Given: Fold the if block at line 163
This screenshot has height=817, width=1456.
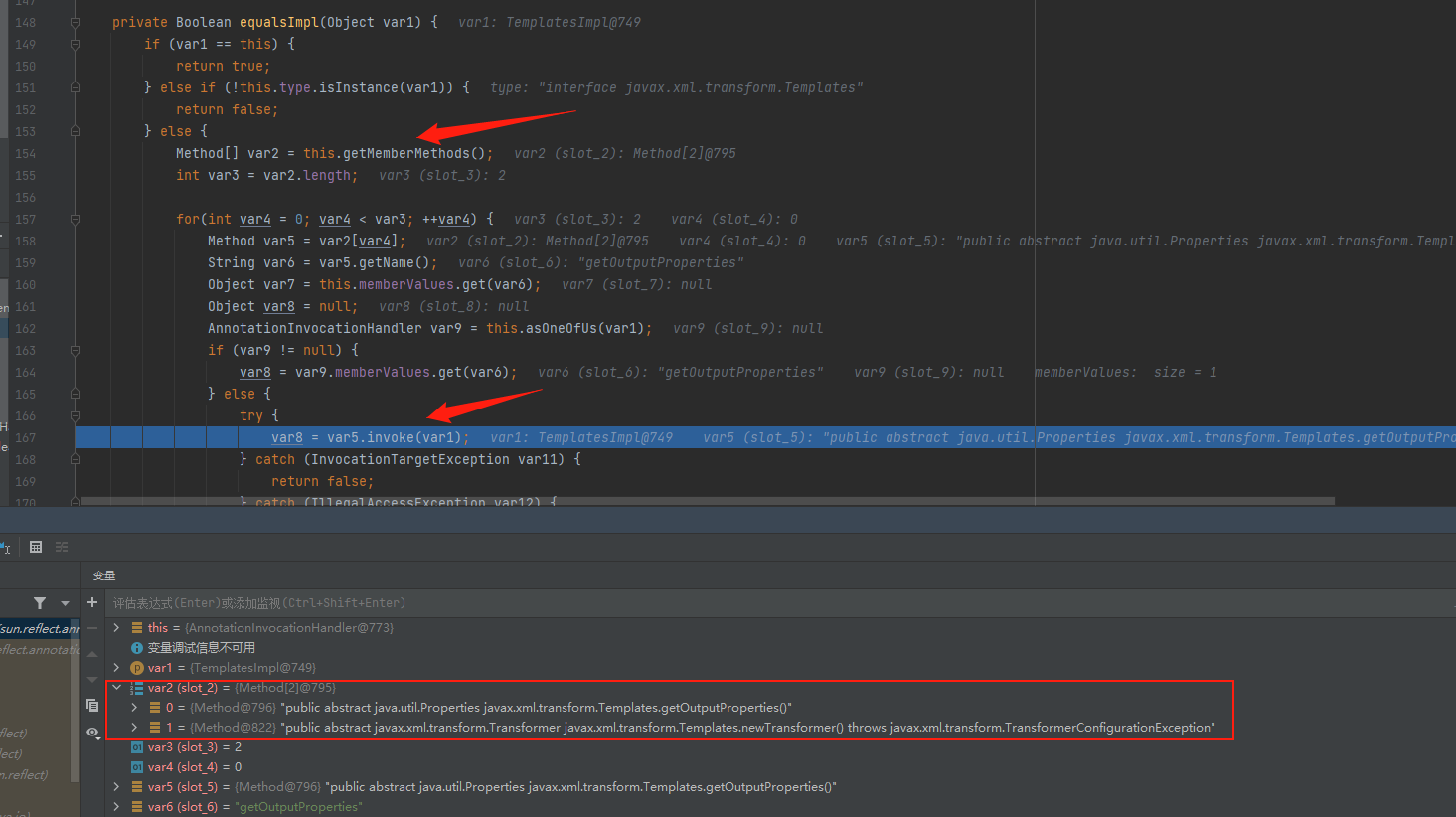Looking at the screenshot, I should coord(75,350).
